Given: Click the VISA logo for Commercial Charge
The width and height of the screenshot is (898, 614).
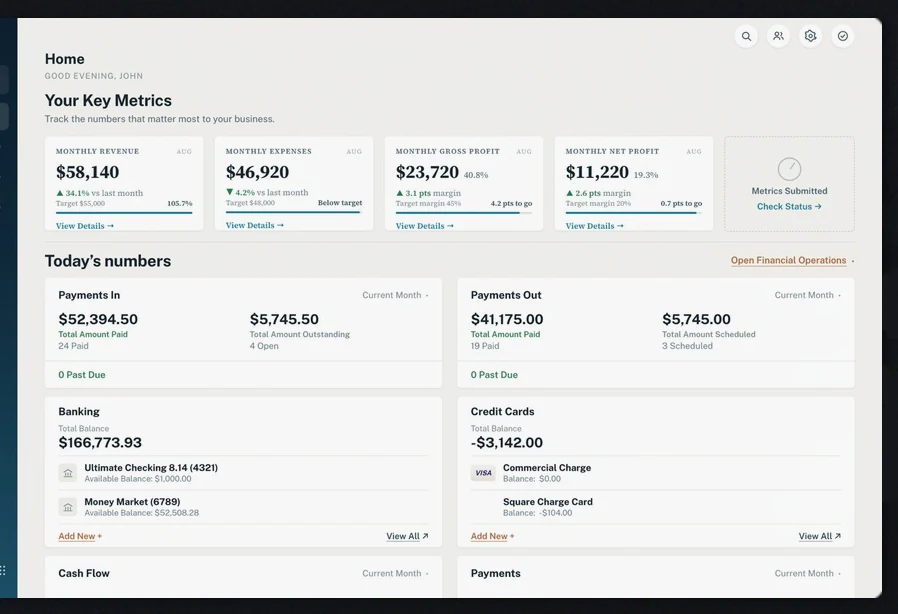Looking at the screenshot, I should point(483,473).
